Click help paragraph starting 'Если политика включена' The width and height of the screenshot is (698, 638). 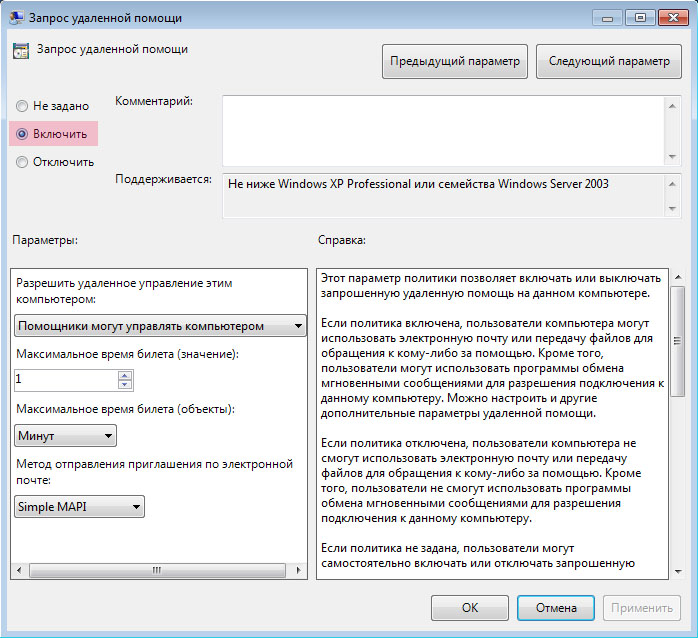(492, 368)
